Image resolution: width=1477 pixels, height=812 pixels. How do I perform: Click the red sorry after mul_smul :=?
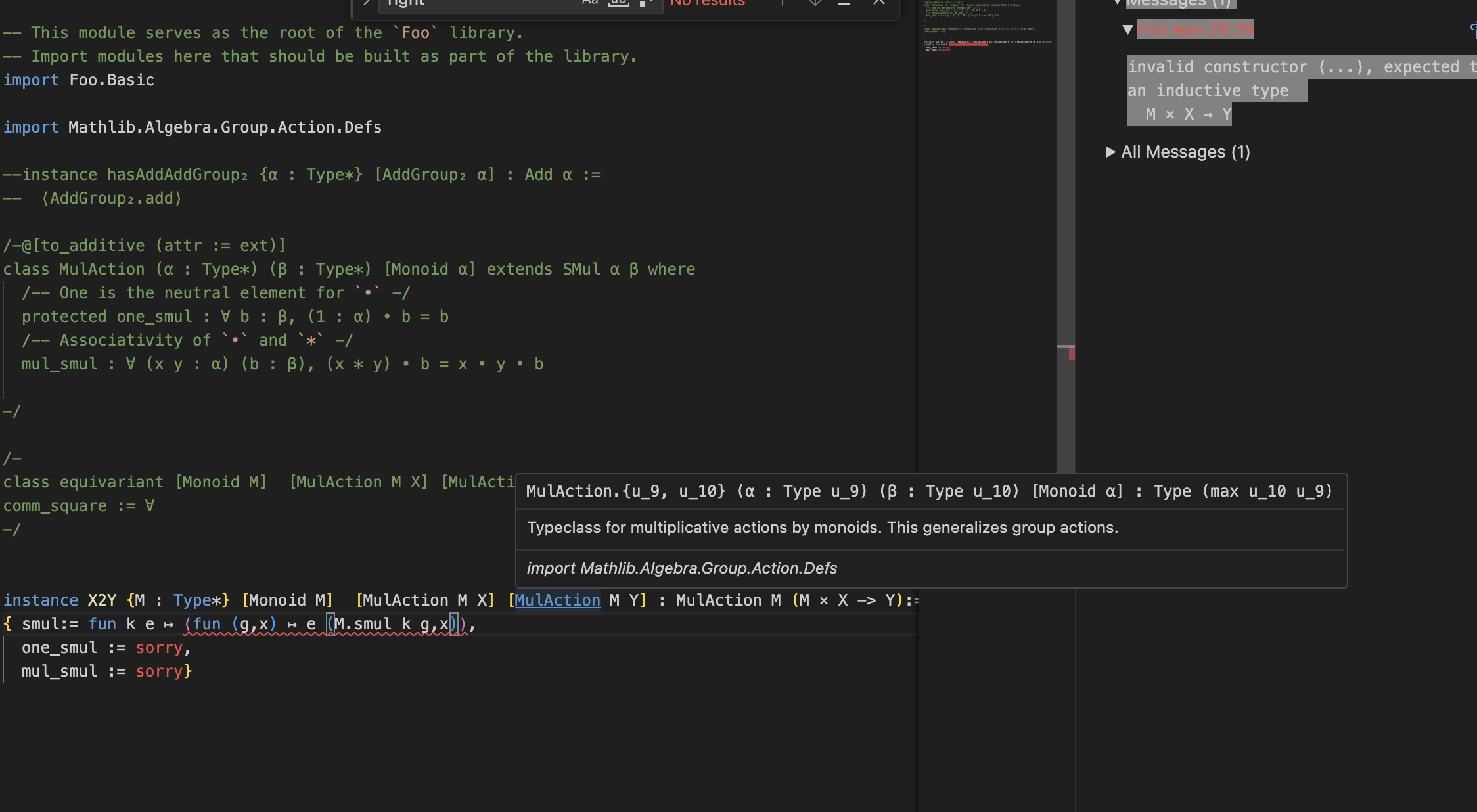[x=159, y=671]
